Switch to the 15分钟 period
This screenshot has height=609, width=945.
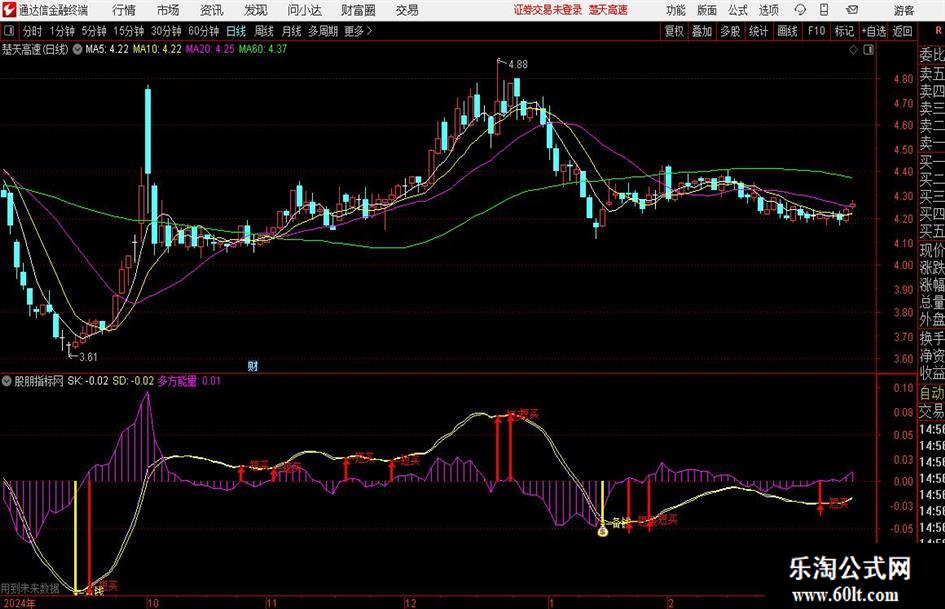click(128, 31)
